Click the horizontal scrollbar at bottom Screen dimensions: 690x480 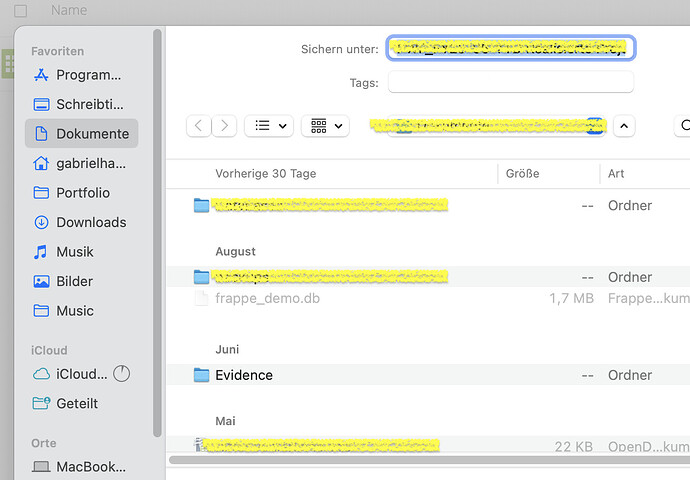[x=420, y=461]
